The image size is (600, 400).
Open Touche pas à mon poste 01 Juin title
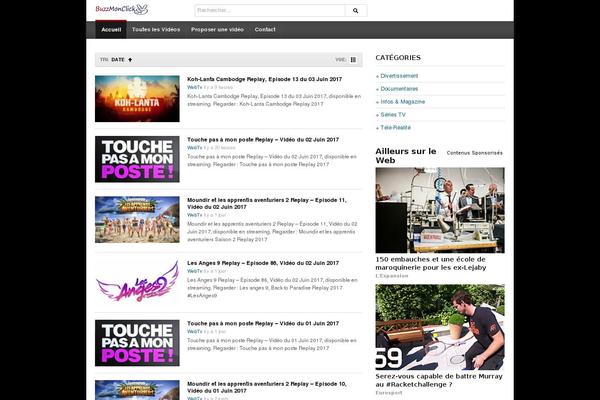point(263,324)
